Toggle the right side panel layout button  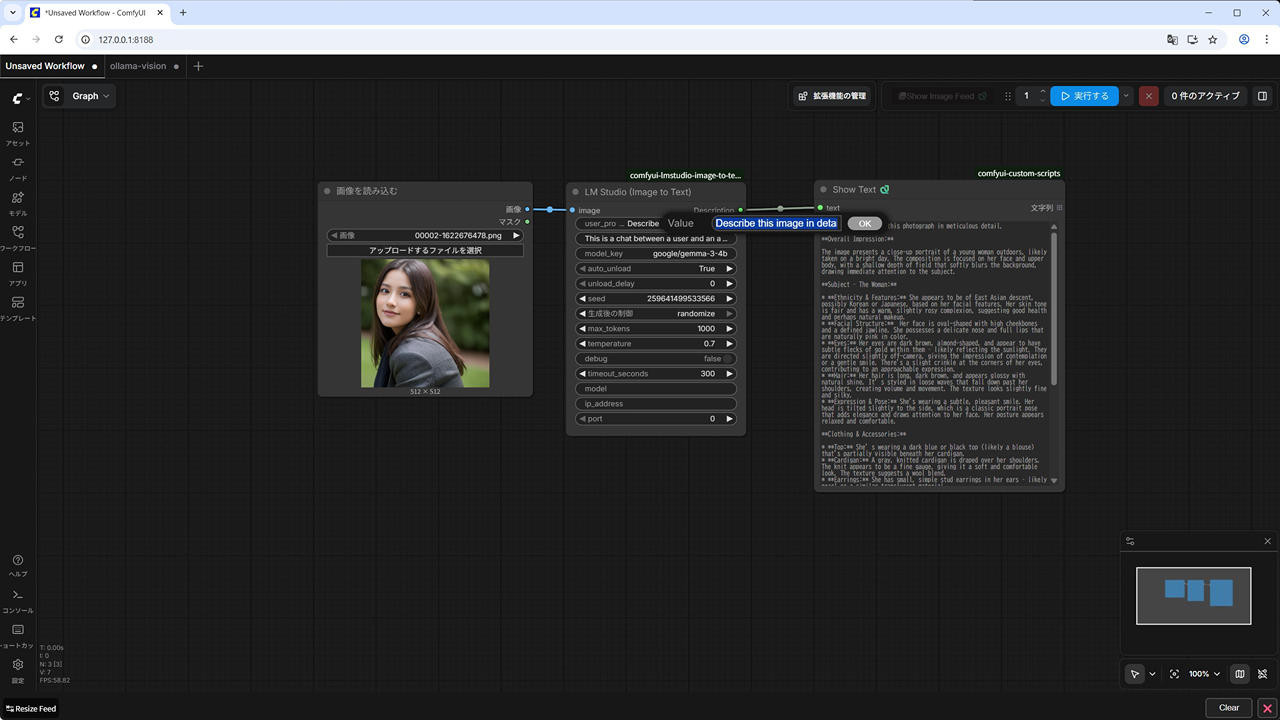click(x=1262, y=96)
